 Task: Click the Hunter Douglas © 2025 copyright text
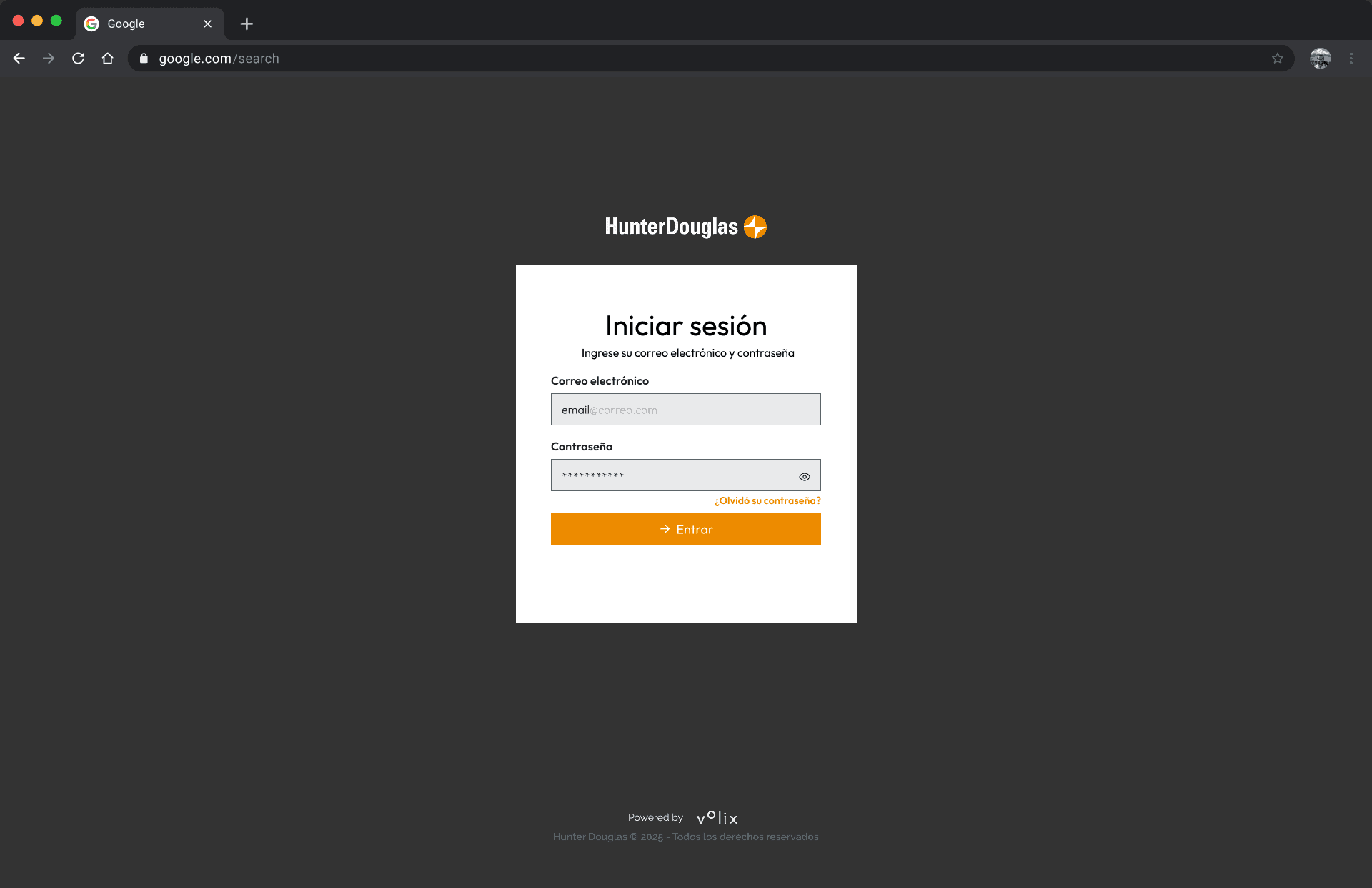[686, 837]
